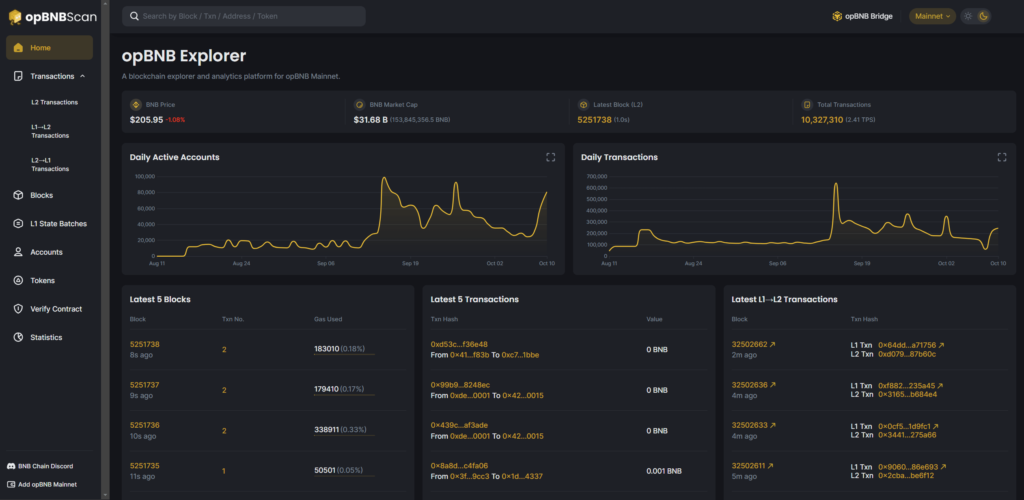Collapse the Transactions sidebar section
This screenshot has width=1024, height=500.
click(82, 76)
